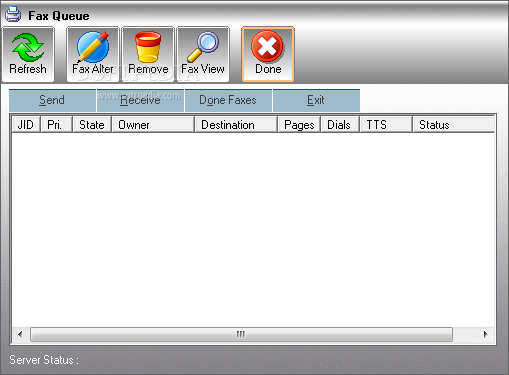Screen dimensions: 509x375
Task: Click the Dials column header
Action: (340, 125)
